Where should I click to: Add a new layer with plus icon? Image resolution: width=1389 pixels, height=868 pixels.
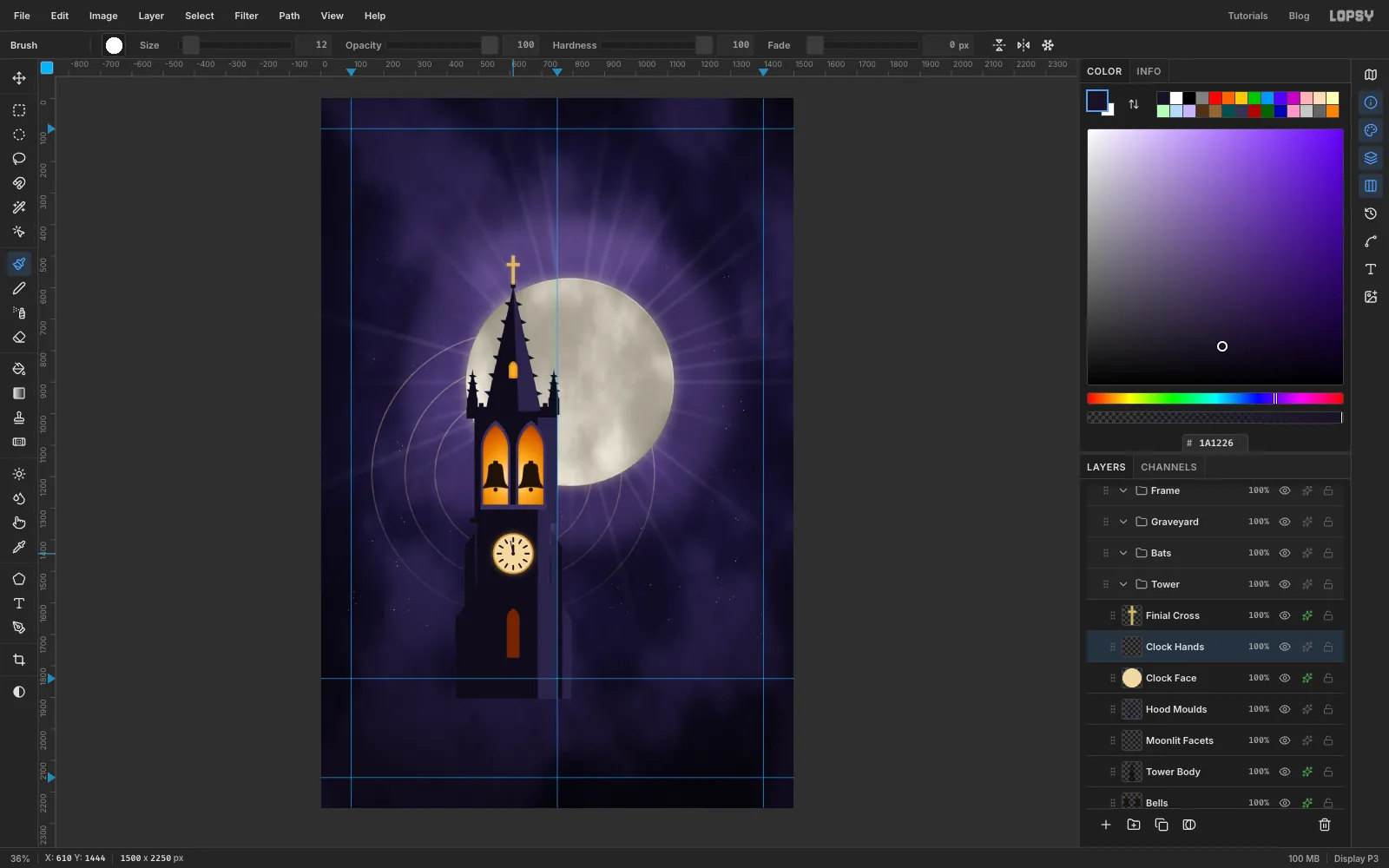click(x=1106, y=825)
